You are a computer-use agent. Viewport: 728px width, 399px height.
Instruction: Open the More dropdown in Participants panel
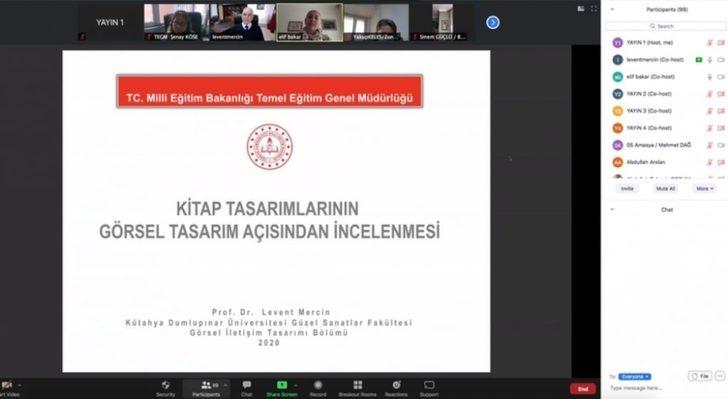705,189
